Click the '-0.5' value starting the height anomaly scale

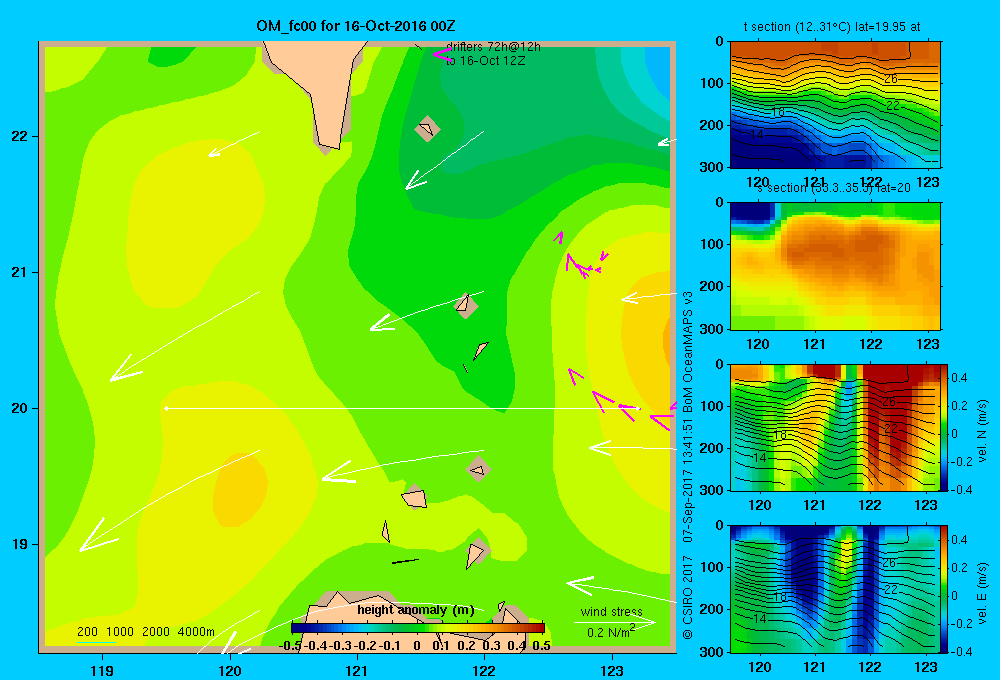(290, 645)
